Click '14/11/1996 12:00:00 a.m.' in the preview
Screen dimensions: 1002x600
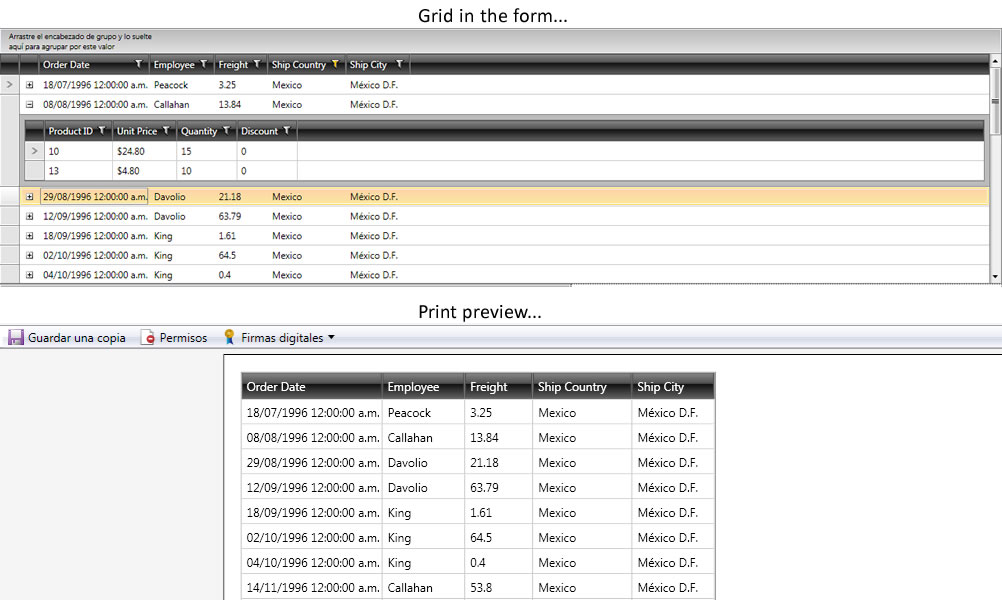click(x=312, y=588)
